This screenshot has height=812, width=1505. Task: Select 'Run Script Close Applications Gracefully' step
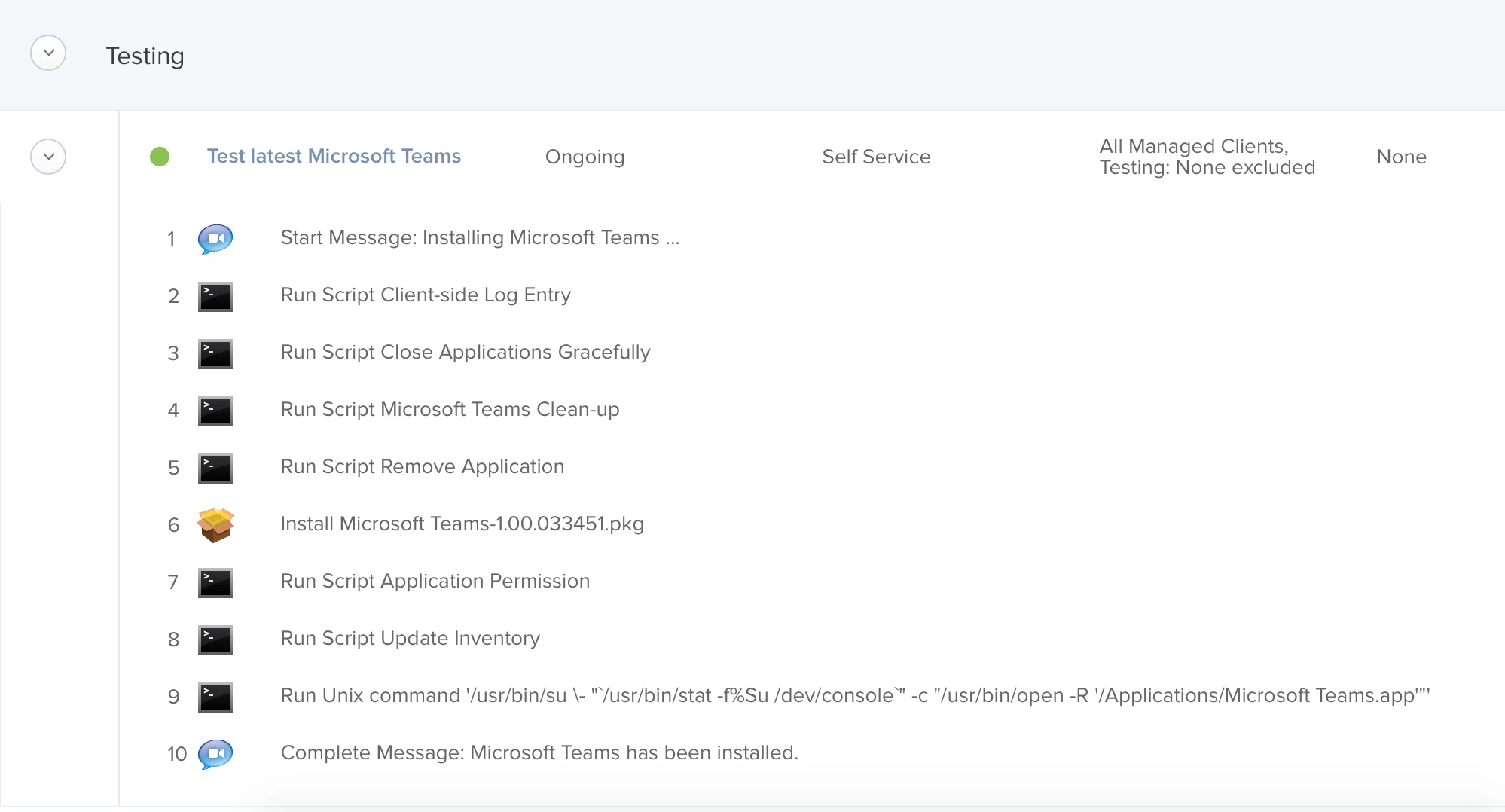coord(466,352)
